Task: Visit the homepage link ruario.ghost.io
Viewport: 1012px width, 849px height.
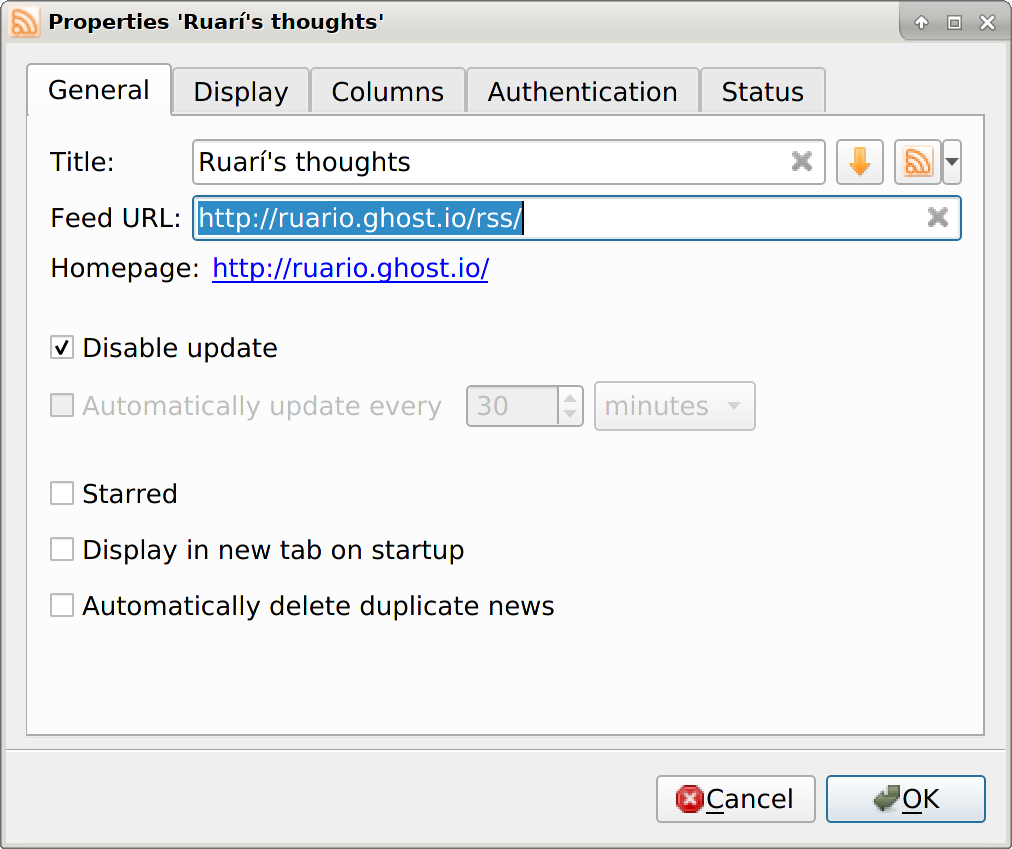Action: [x=349, y=268]
